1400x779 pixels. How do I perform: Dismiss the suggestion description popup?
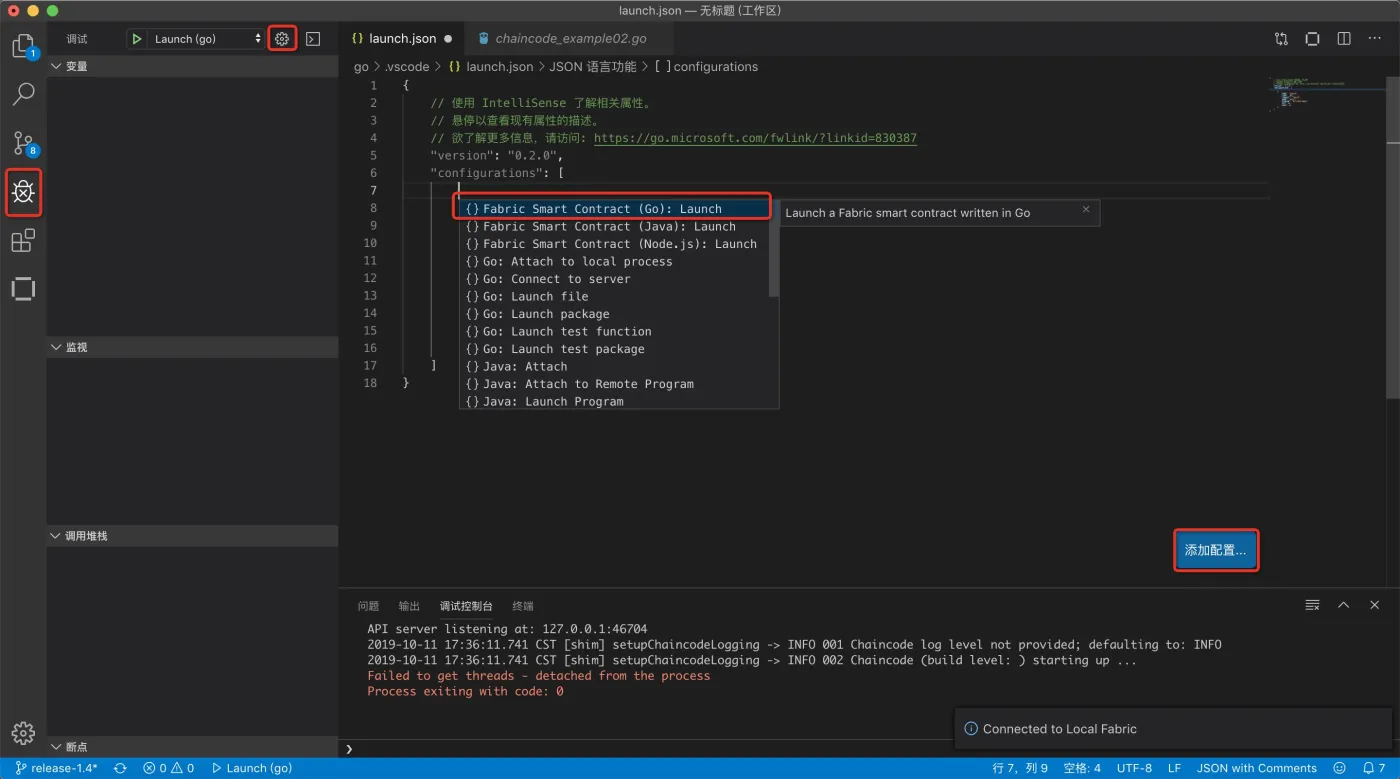click(1086, 210)
